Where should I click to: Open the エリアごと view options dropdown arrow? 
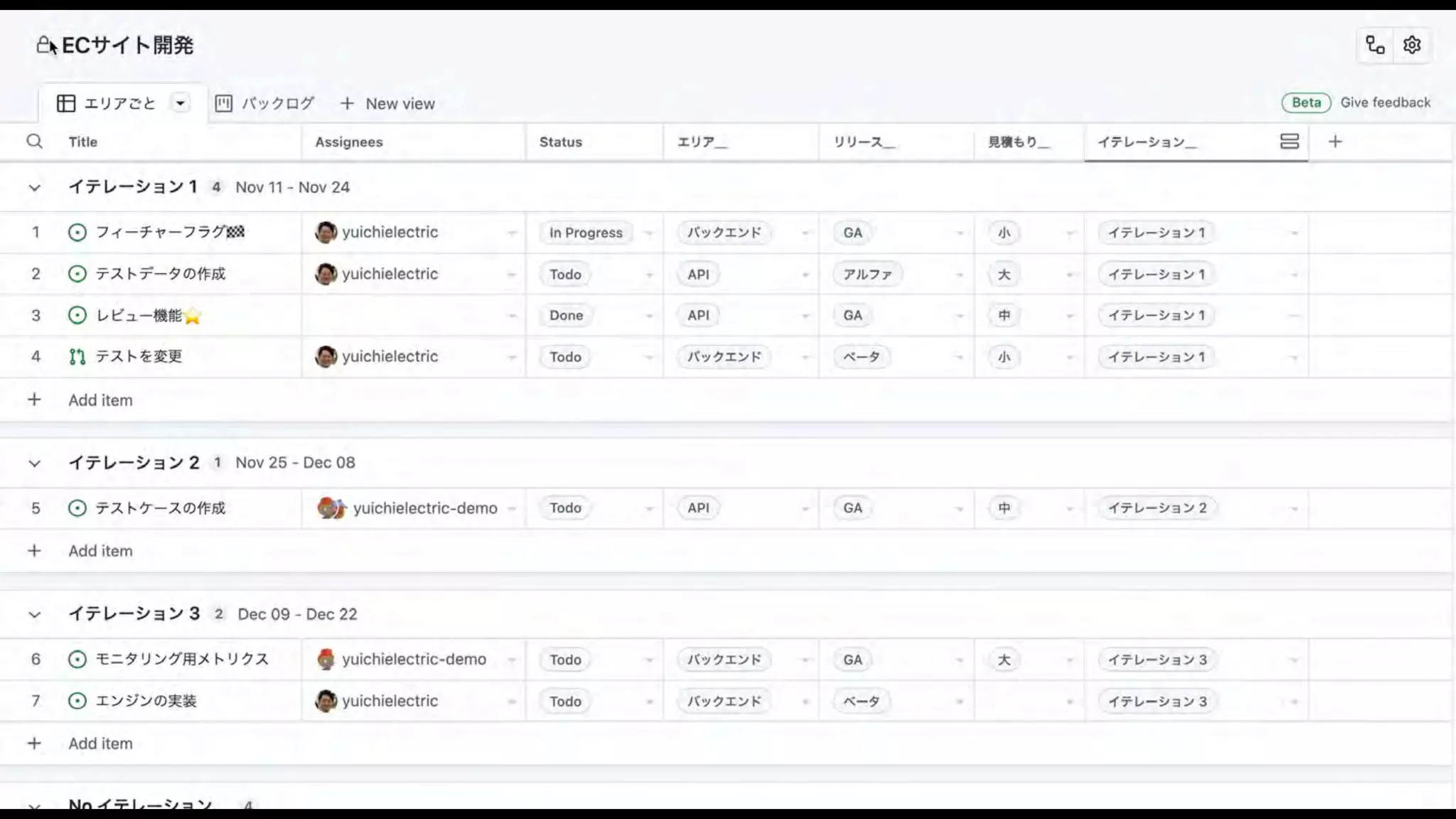(181, 103)
